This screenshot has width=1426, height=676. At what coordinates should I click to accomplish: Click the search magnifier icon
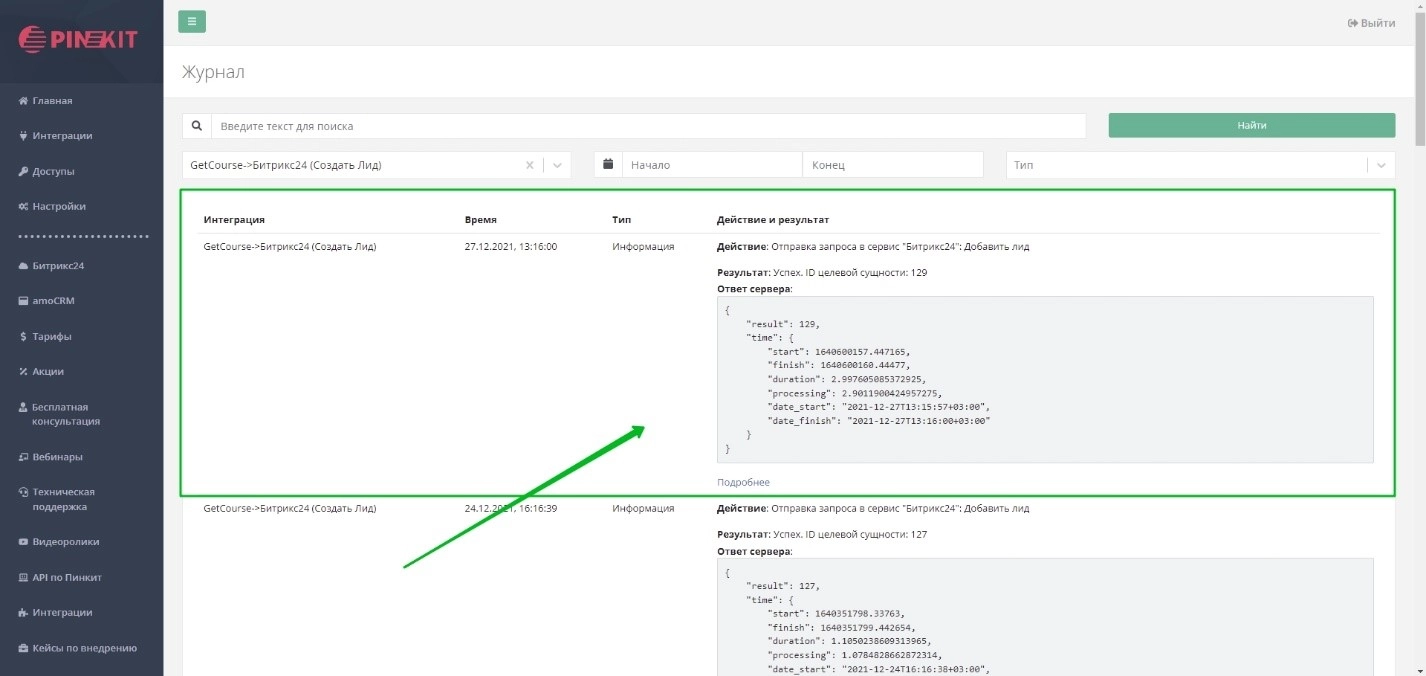(x=197, y=126)
